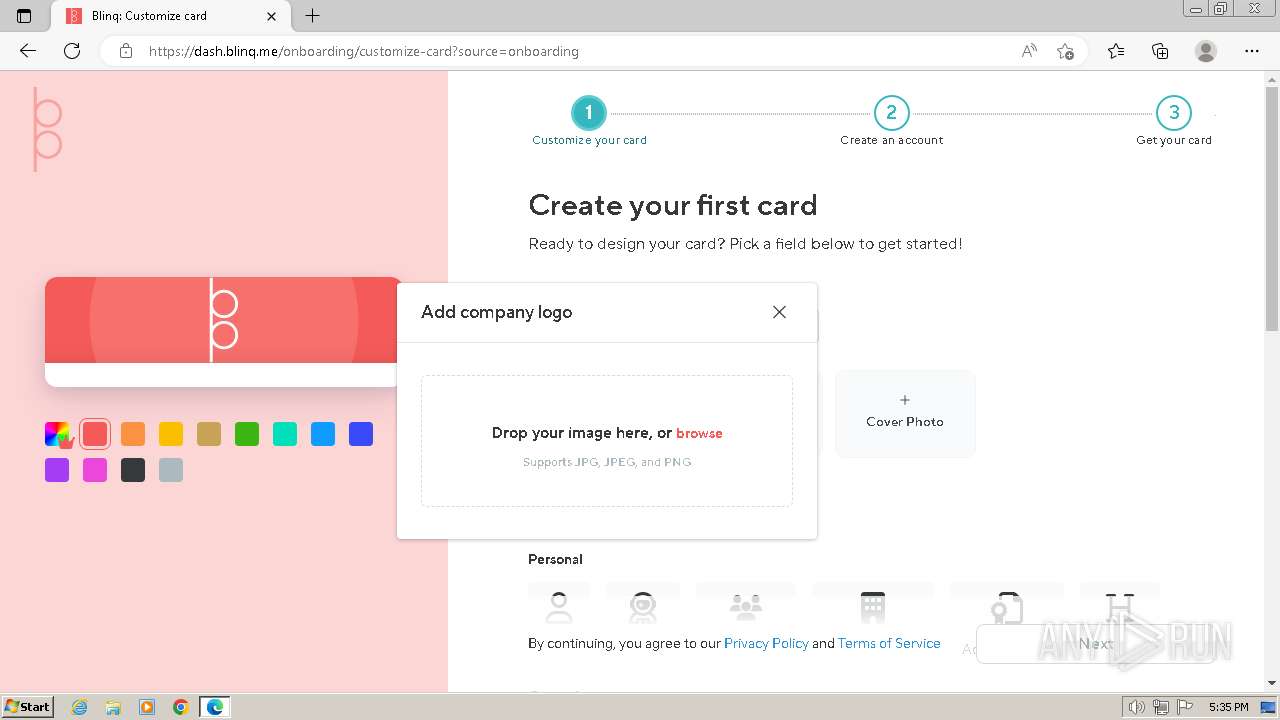The width and height of the screenshot is (1280, 720).
Task: Close the Blinq Customize card tab
Action: coord(272,16)
